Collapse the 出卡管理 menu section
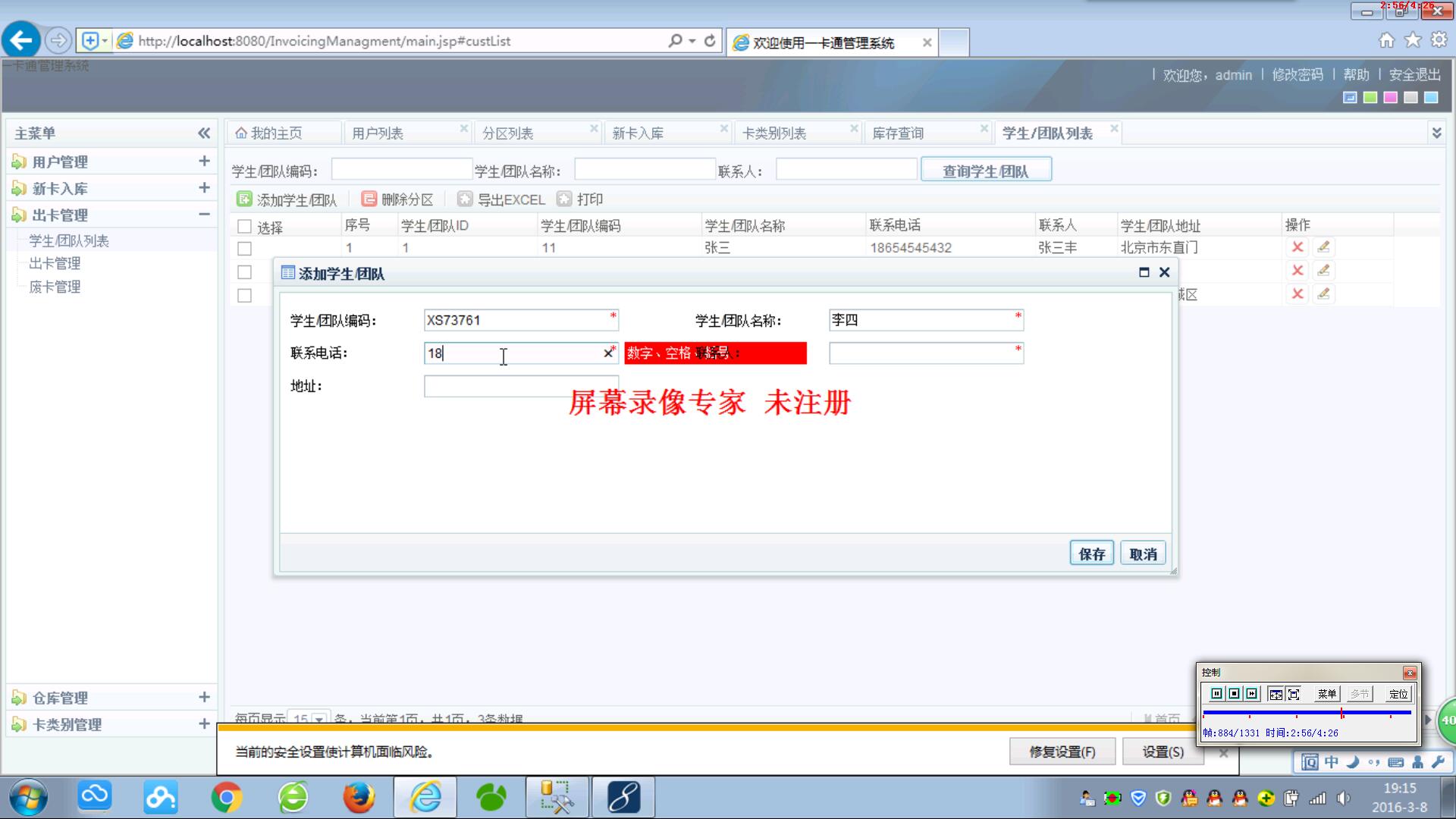This screenshot has height=819, width=1456. 204,214
